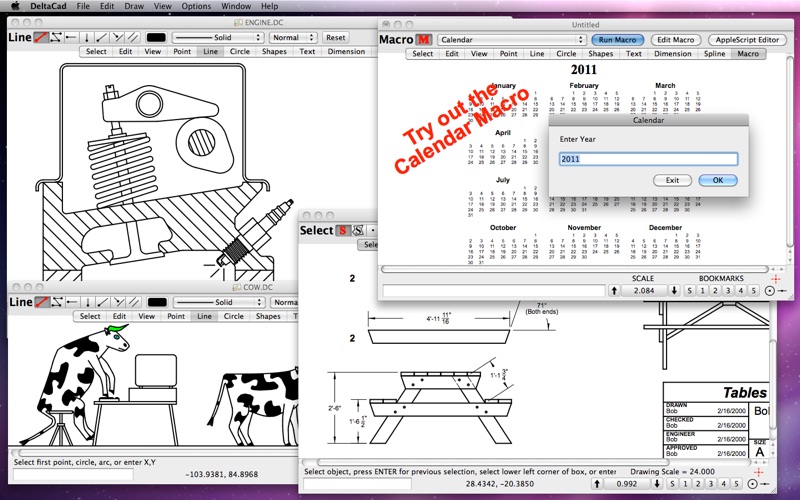Click the scale up arrow in Untitled window
Viewport: 800px width, 500px height.
click(x=613, y=290)
